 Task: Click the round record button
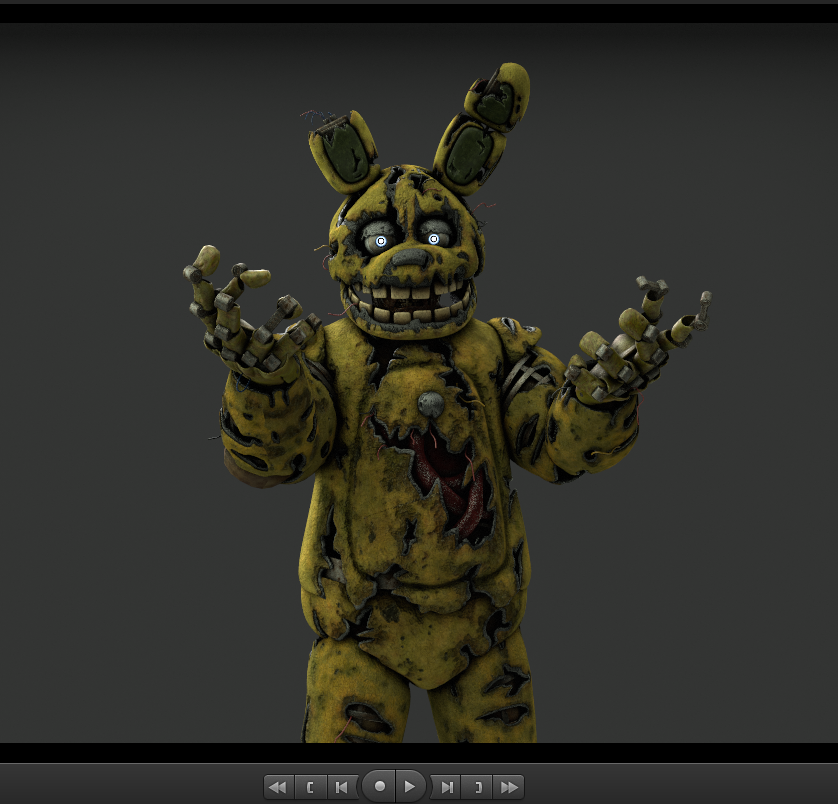pyautogui.click(x=379, y=786)
